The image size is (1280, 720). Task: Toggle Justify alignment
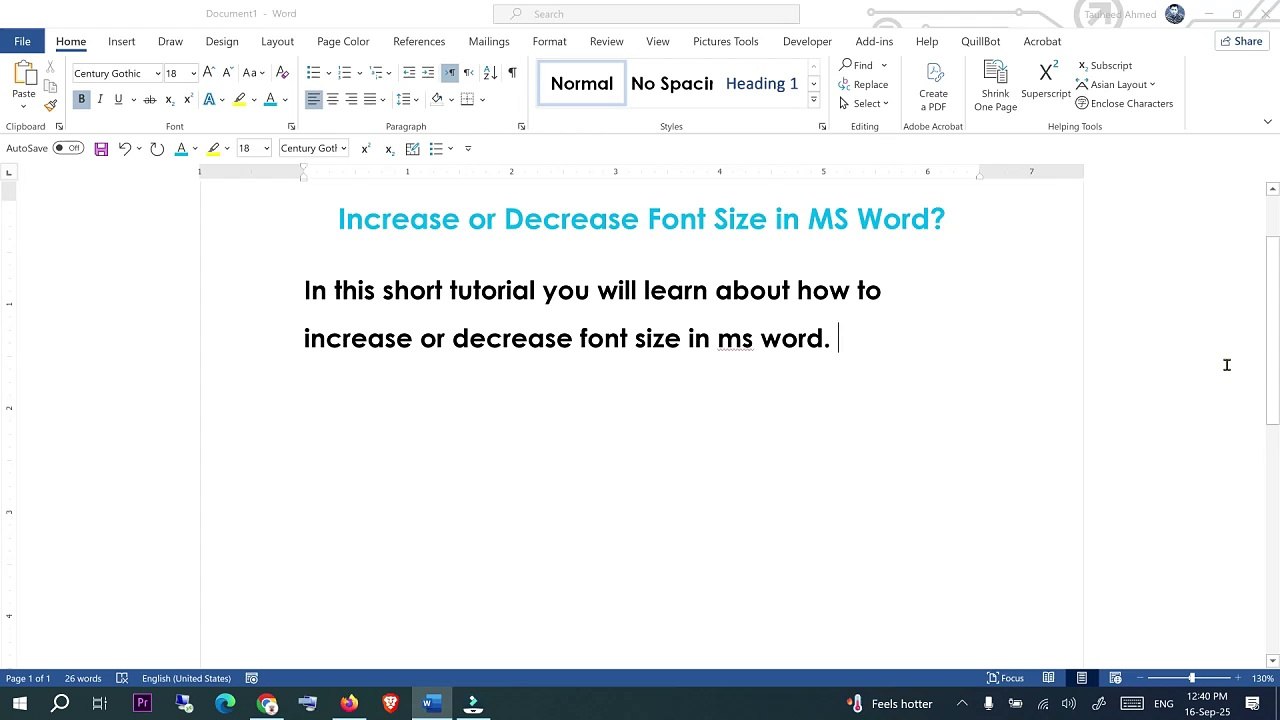tap(370, 99)
